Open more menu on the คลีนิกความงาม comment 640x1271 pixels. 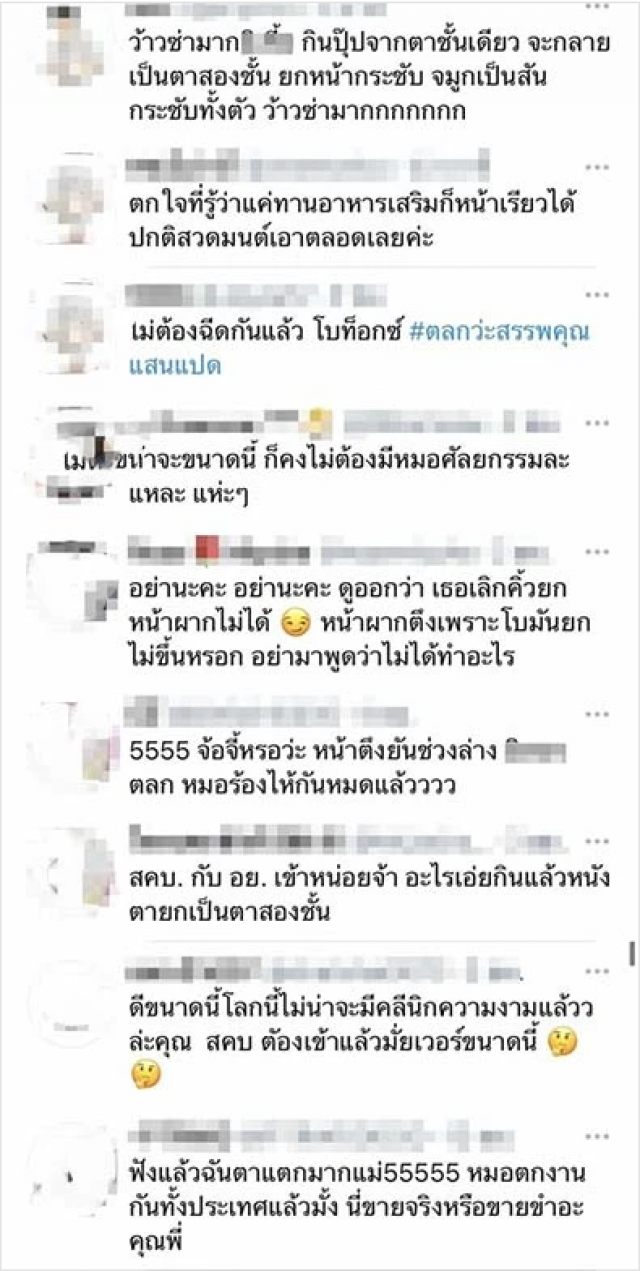[596, 970]
